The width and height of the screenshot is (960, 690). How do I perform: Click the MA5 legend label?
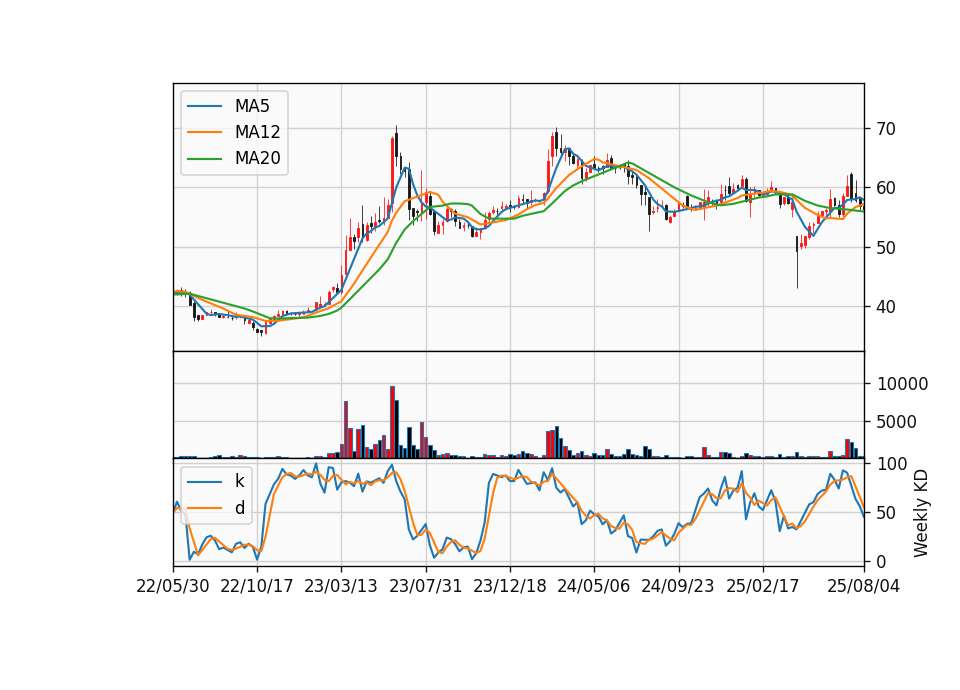point(252,106)
